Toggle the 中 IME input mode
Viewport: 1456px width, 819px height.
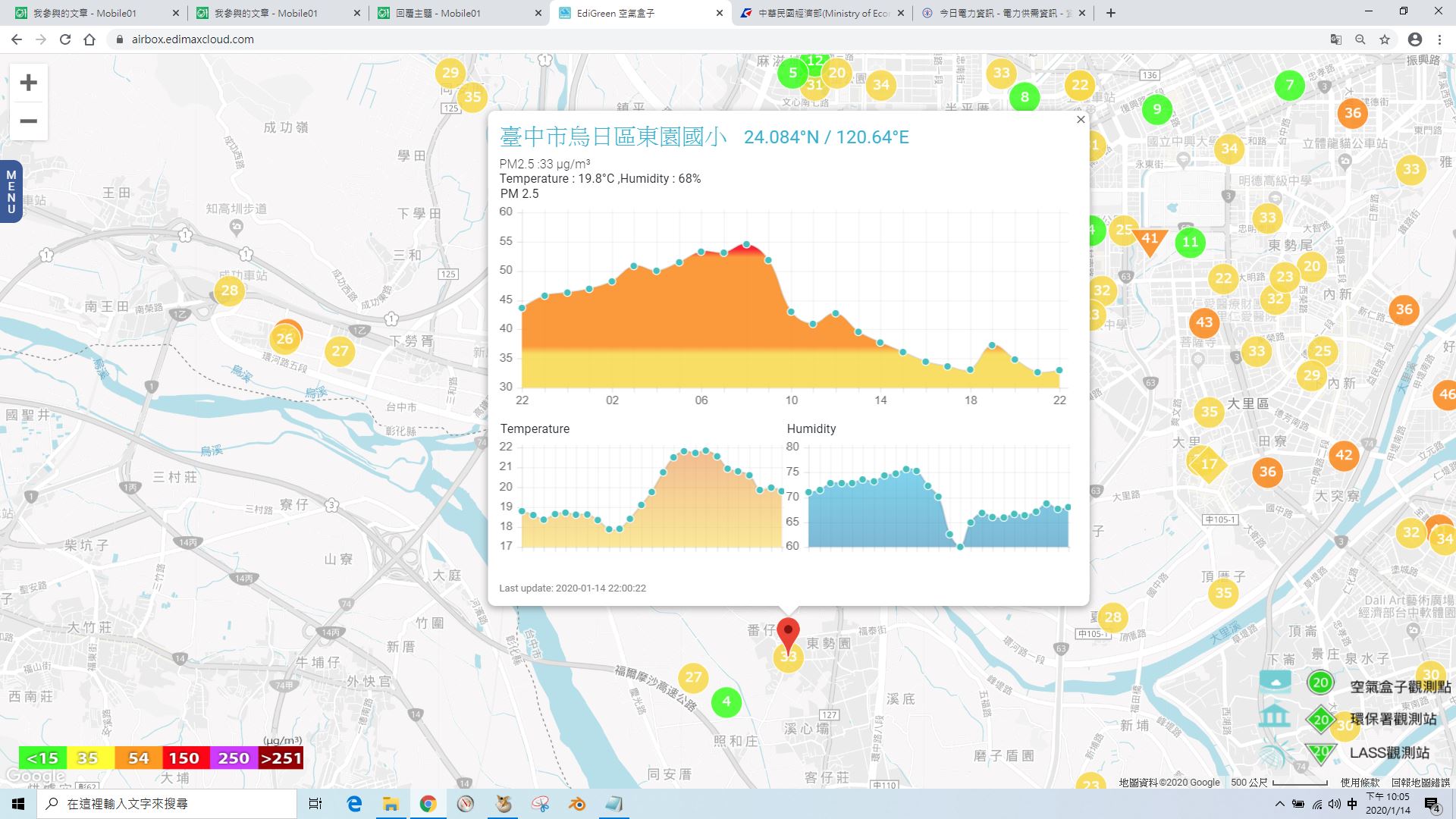(1352, 804)
